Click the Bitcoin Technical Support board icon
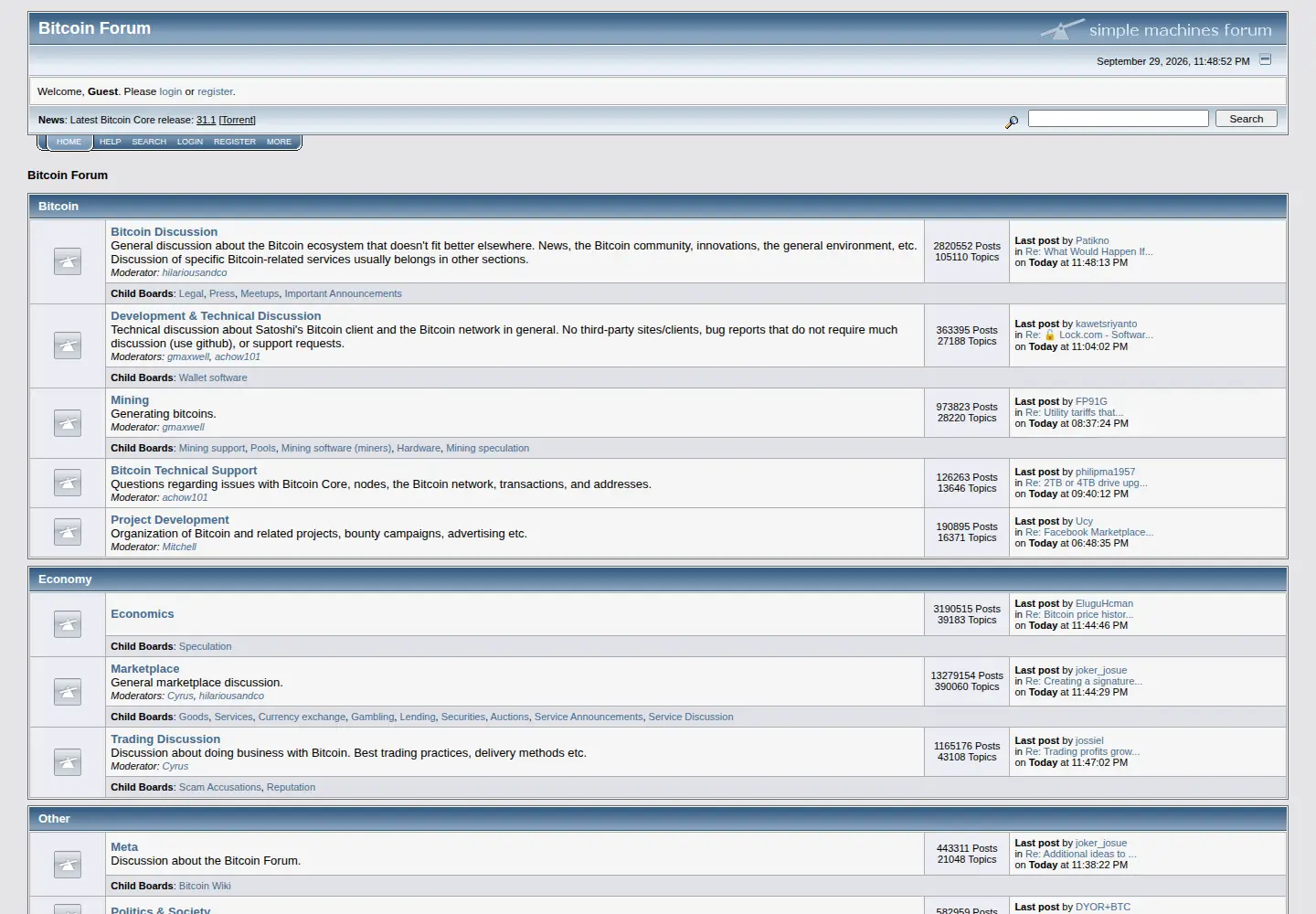Screen dimensions: 1316x914 point(68,483)
